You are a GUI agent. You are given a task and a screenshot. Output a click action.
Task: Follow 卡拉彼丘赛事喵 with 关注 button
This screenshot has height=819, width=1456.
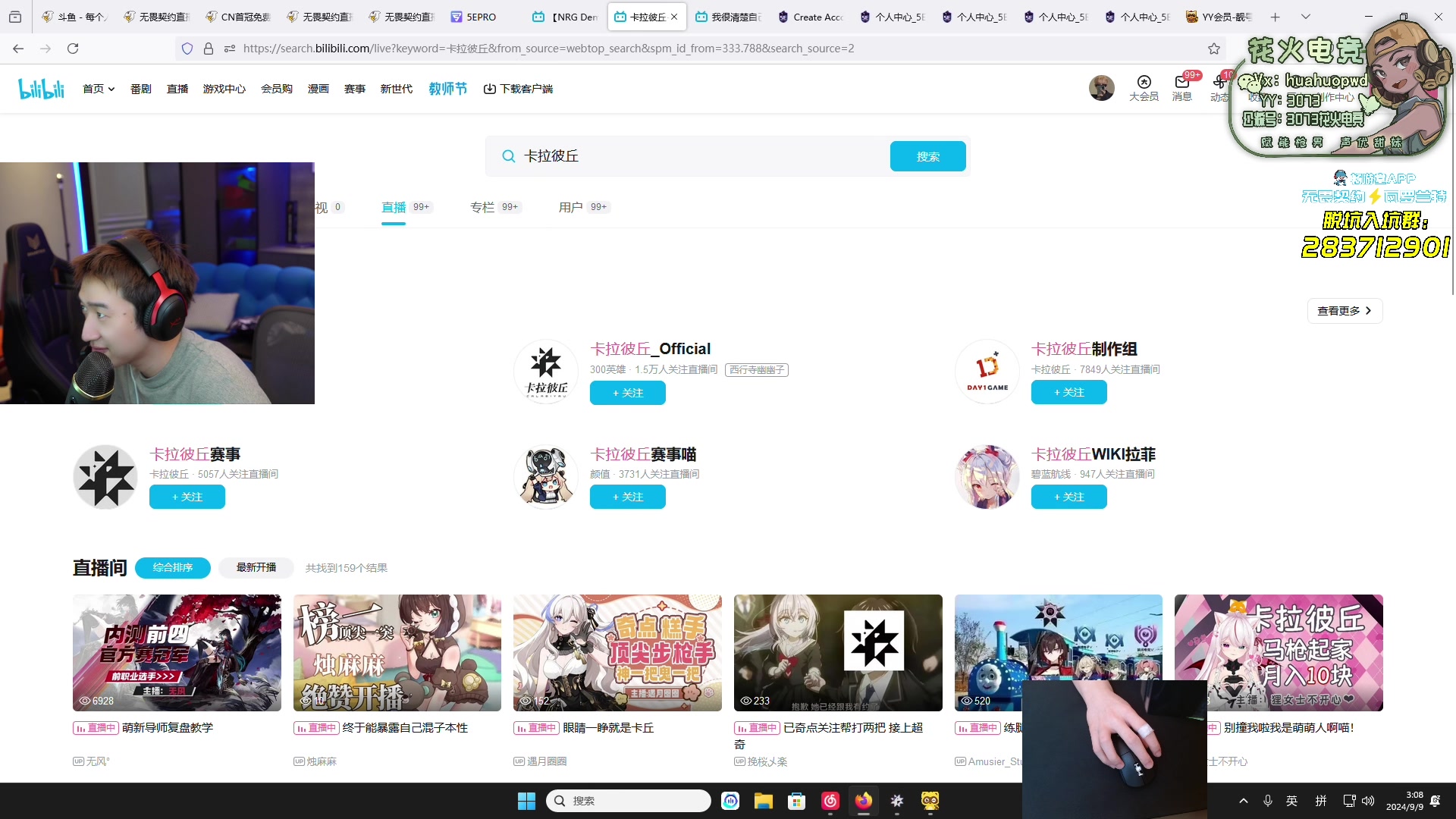[628, 497]
